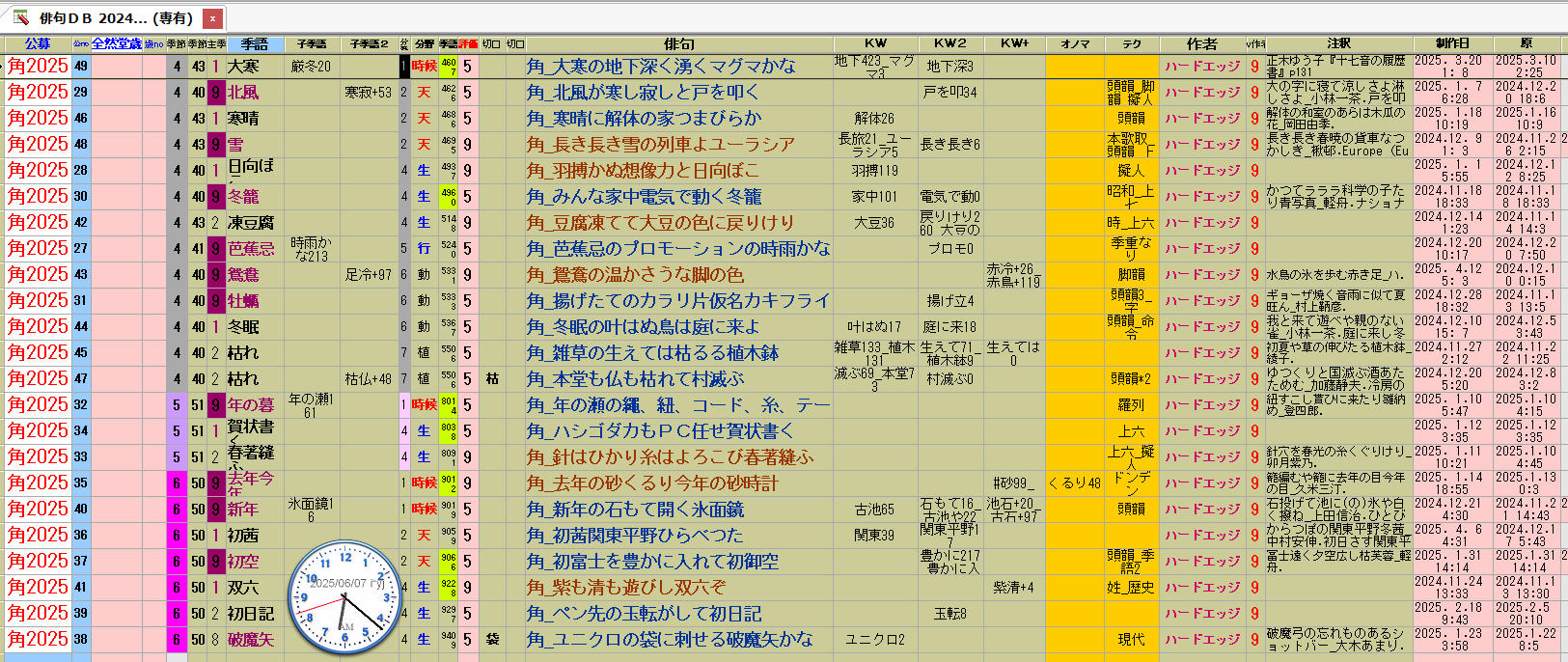1568x662 pixels.
Task: Close the 俳句DB 2024 tab
Action: (213, 18)
